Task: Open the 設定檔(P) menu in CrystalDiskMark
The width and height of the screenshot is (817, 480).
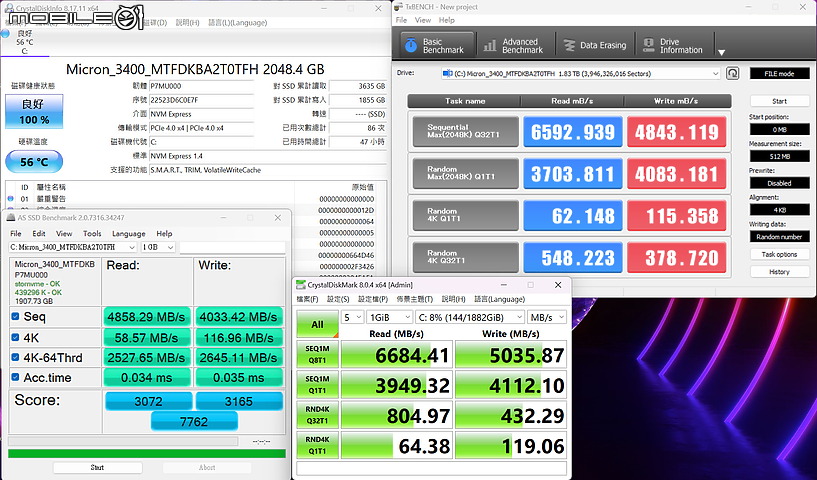Action: coord(373,299)
